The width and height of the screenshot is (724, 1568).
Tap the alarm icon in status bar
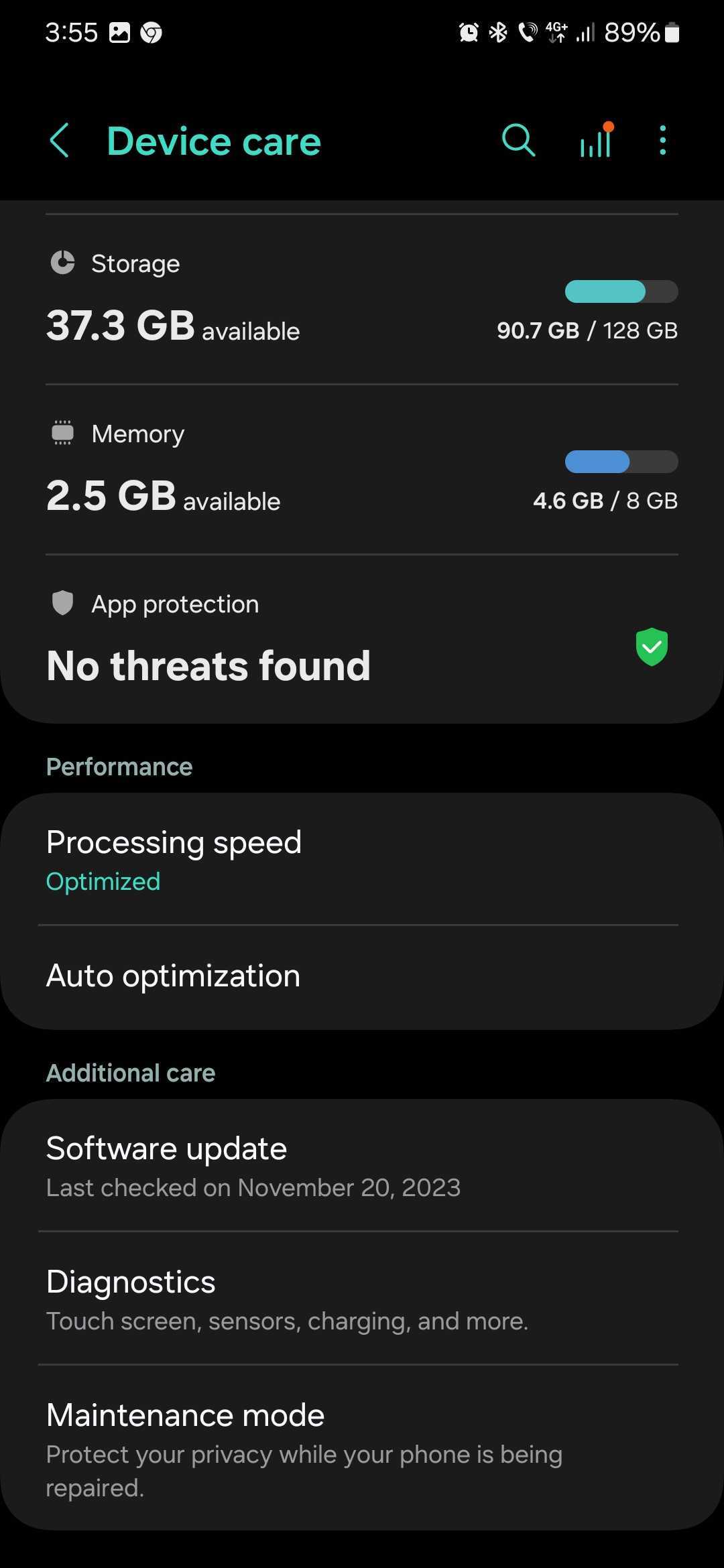(469, 32)
